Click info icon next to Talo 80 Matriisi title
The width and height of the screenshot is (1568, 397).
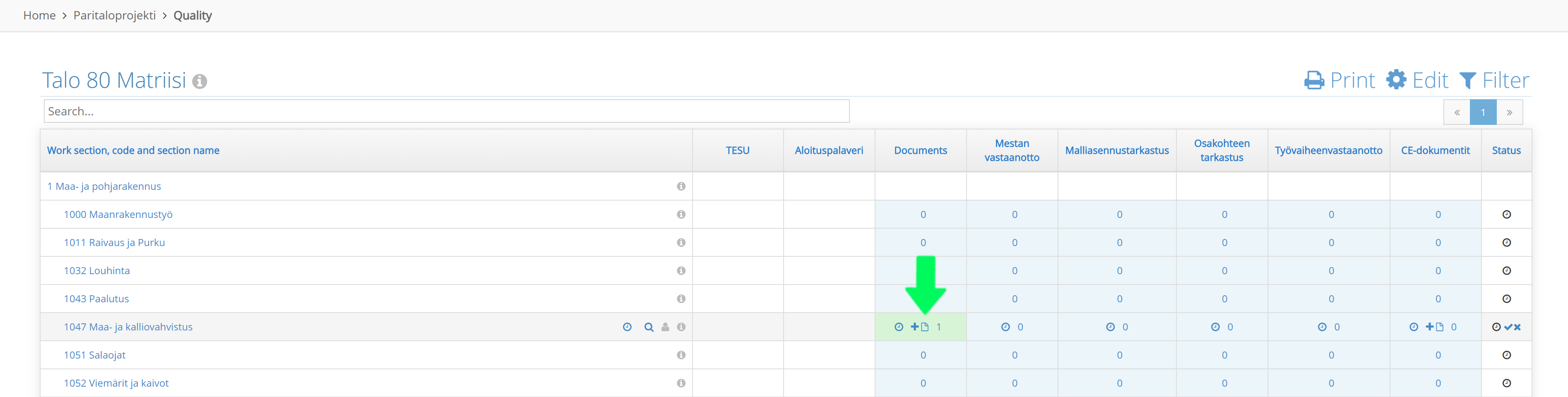pyautogui.click(x=200, y=81)
